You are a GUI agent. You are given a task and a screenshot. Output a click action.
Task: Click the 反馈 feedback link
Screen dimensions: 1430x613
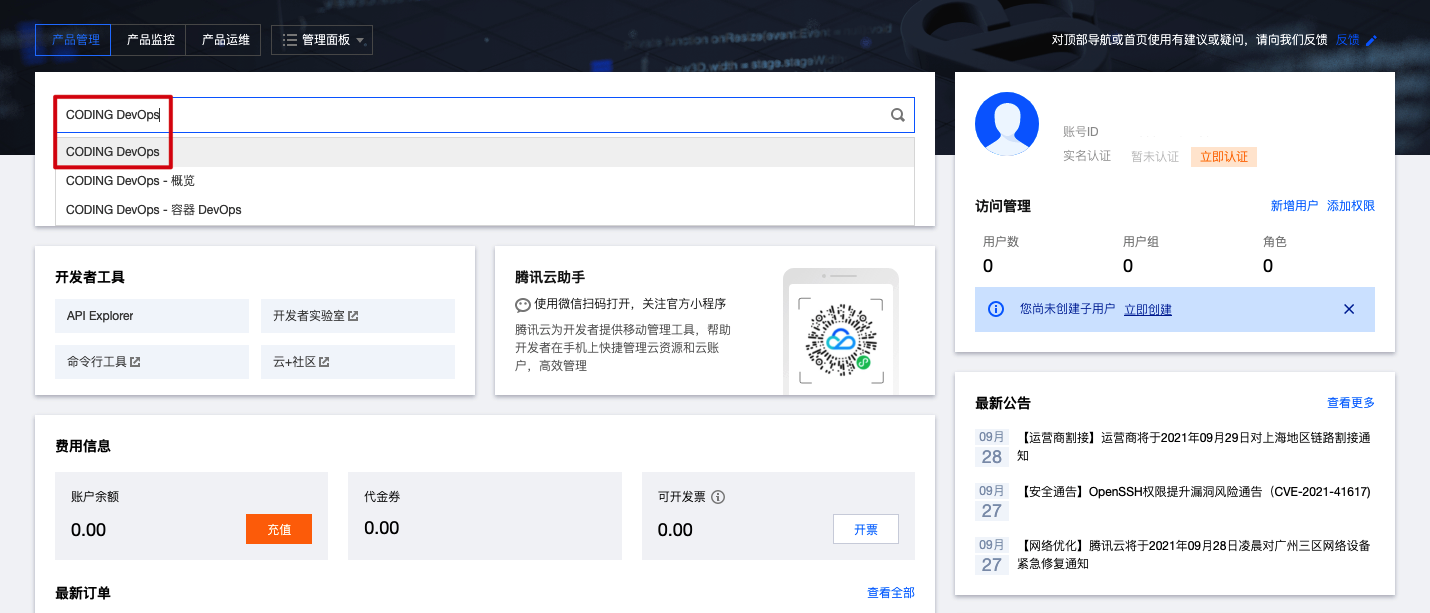(1348, 40)
